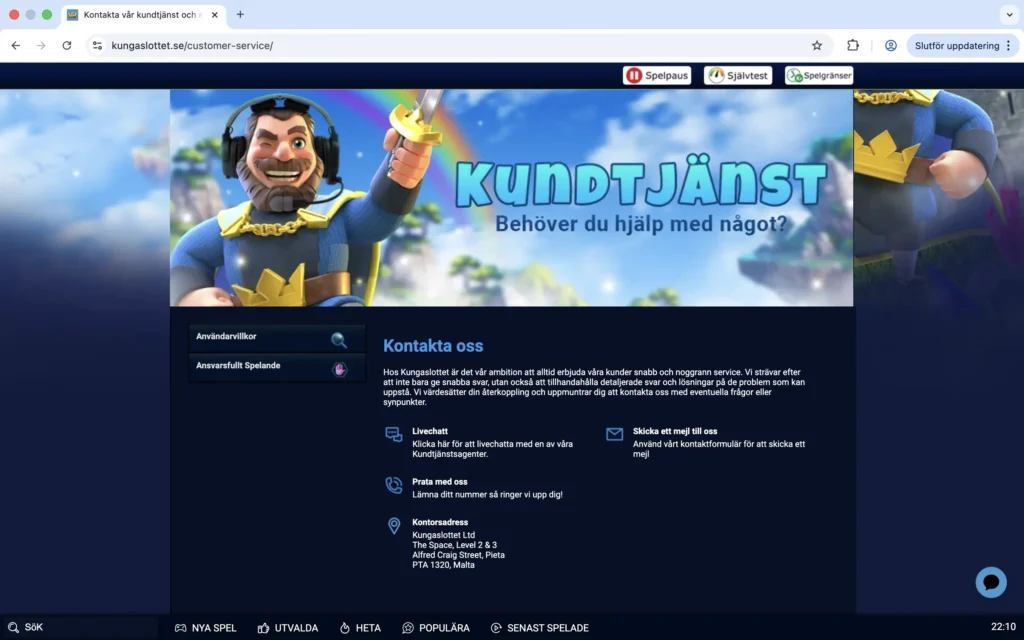1024x640 pixels.
Task: Open SENAST SPELADE games list
Action: (x=540, y=628)
